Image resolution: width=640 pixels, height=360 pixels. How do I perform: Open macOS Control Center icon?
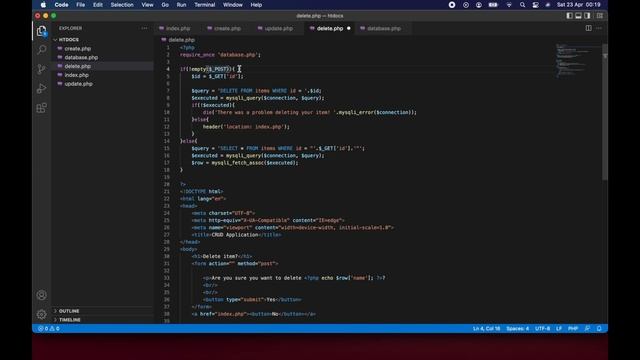(535, 5)
